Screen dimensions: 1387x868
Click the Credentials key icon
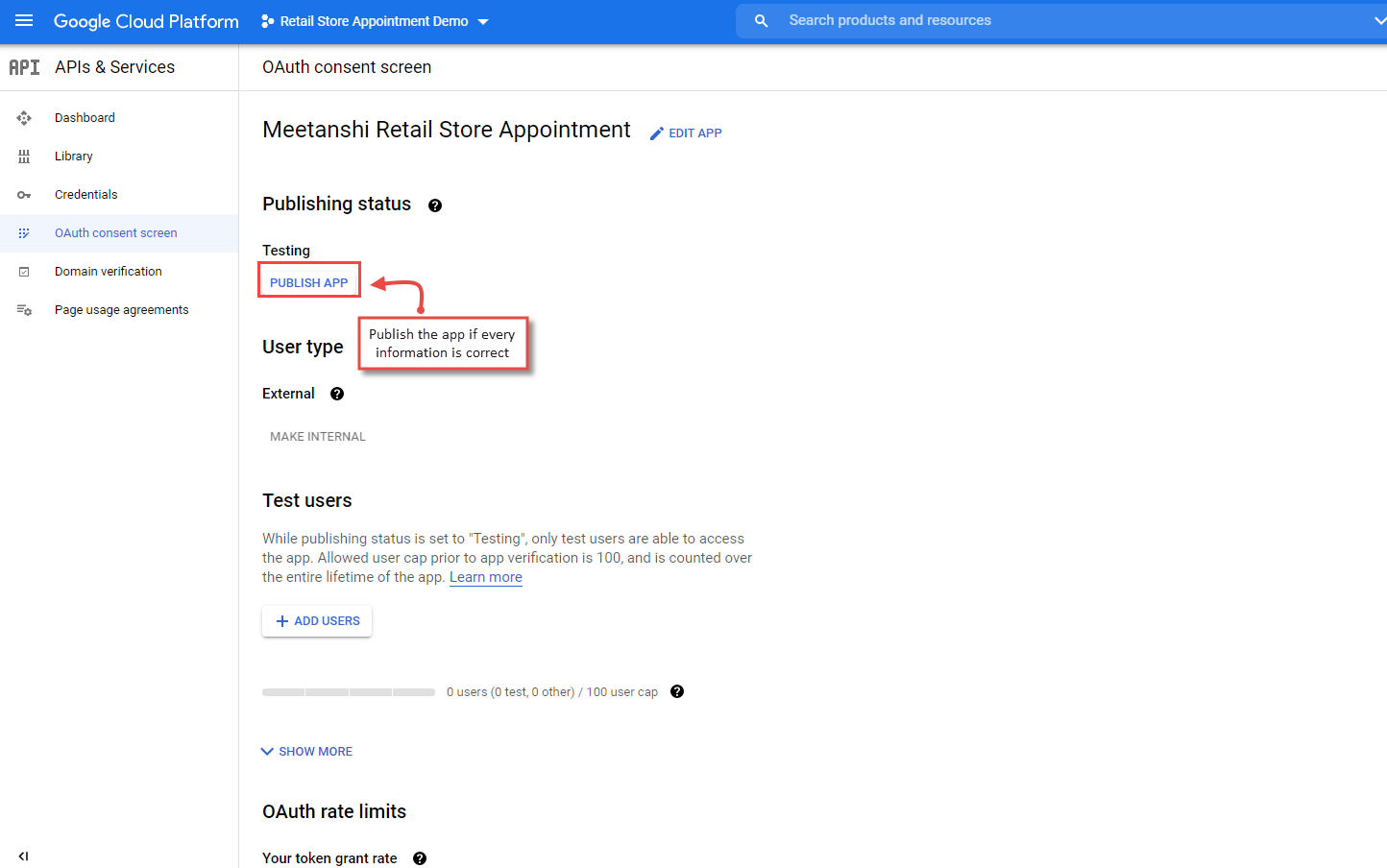(24, 195)
